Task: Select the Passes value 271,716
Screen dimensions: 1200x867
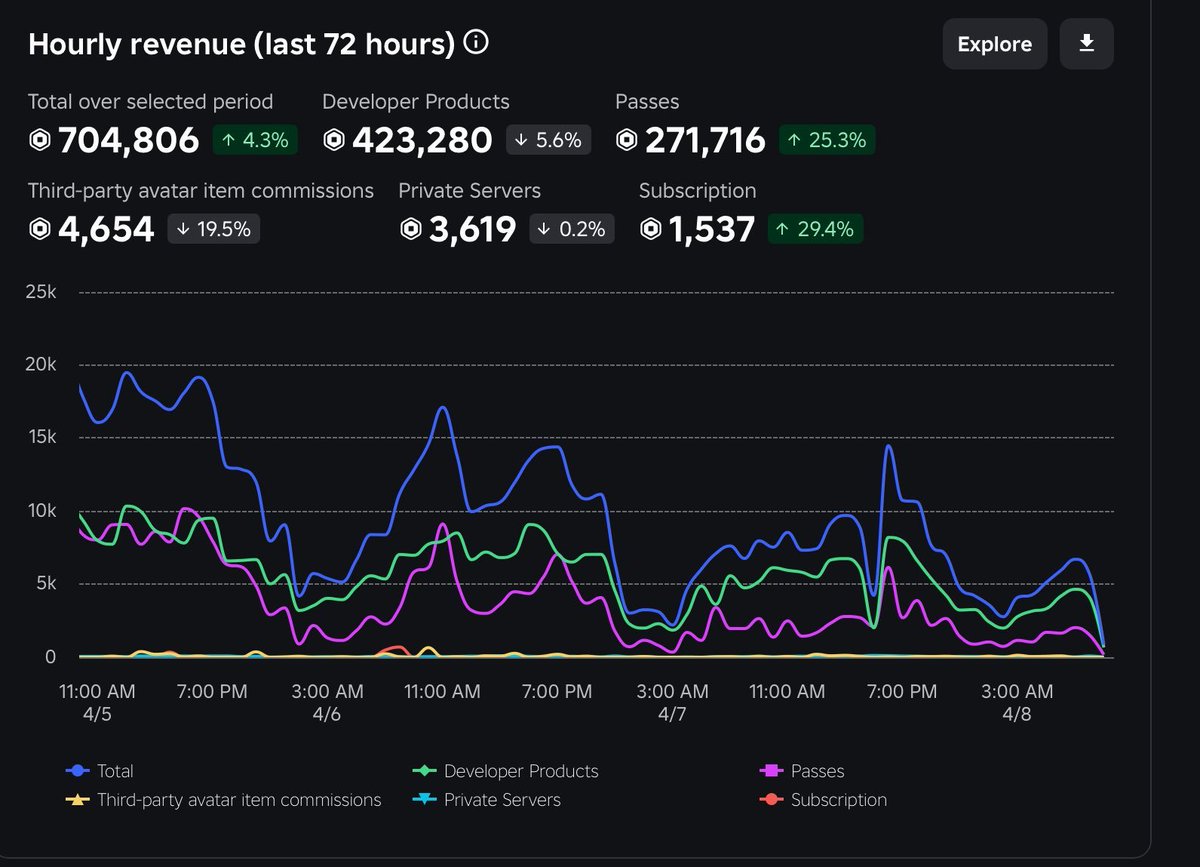Action: [x=705, y=141]
